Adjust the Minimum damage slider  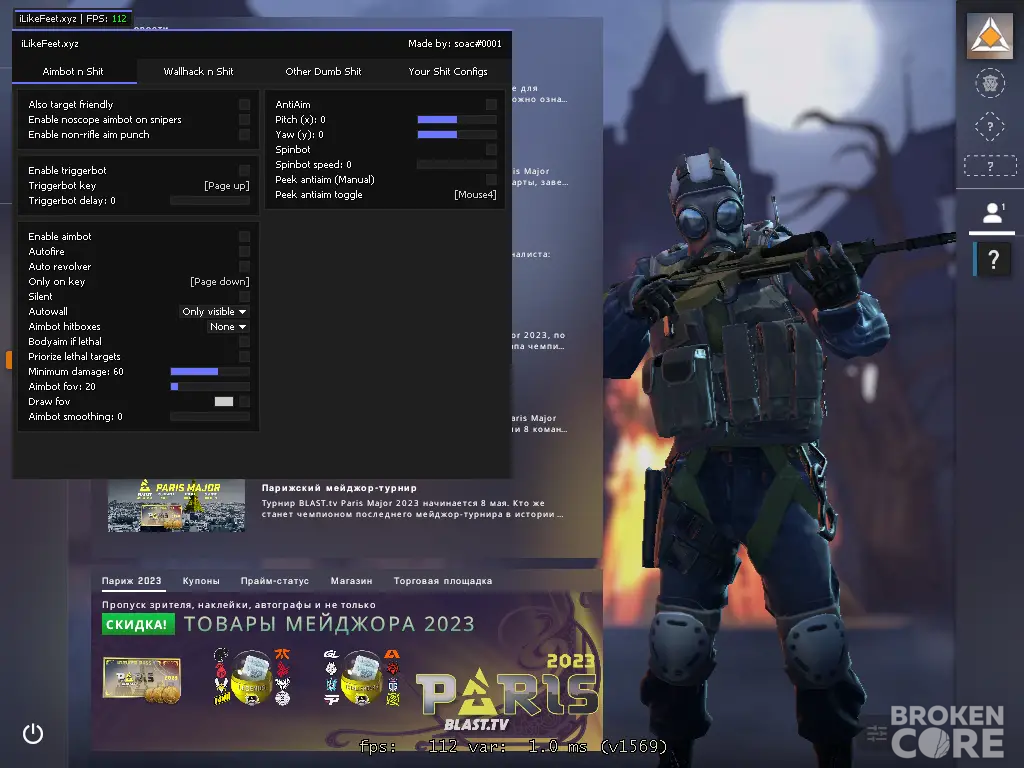[210, 372]
